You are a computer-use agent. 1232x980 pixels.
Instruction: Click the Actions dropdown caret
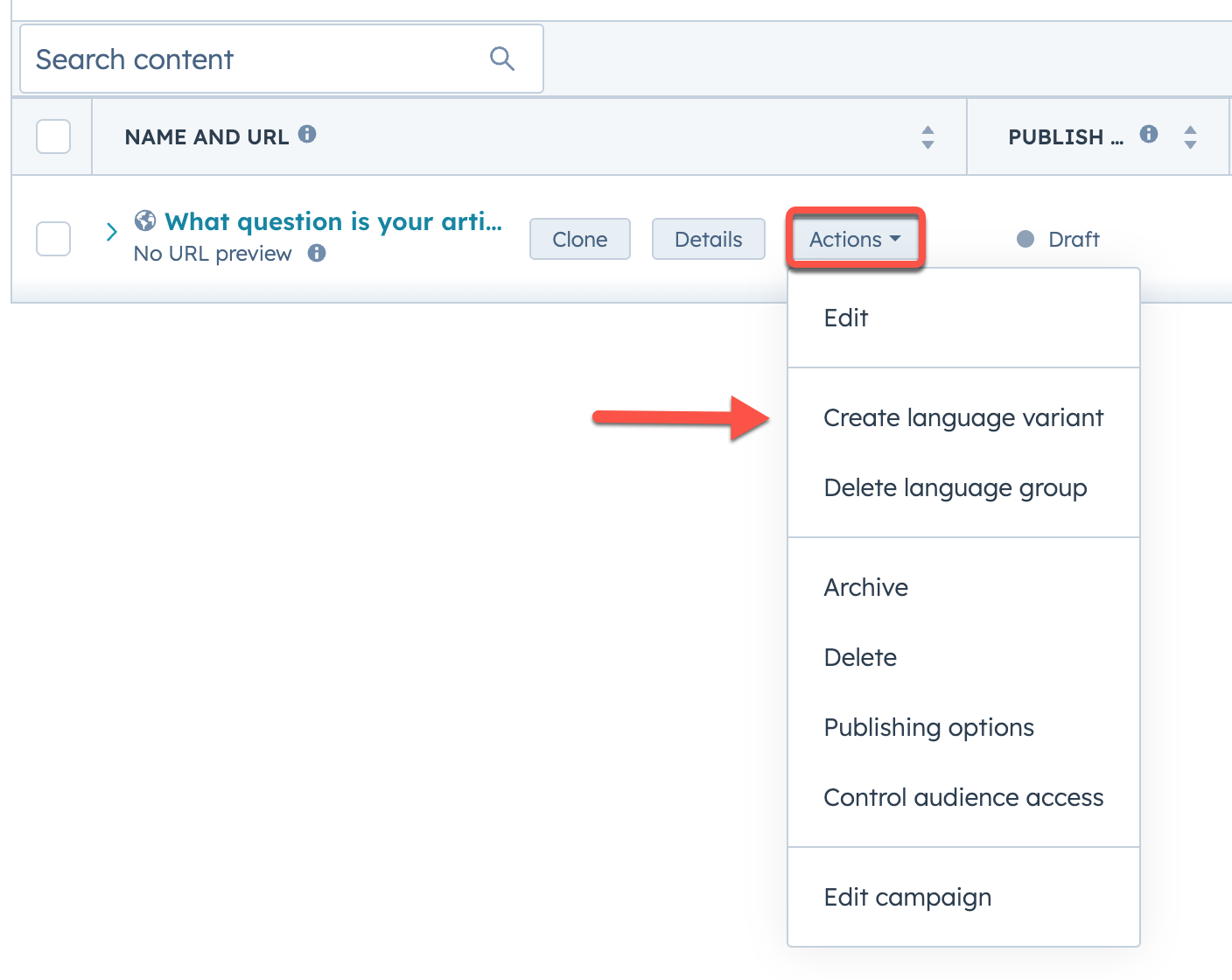pos(895,238)
